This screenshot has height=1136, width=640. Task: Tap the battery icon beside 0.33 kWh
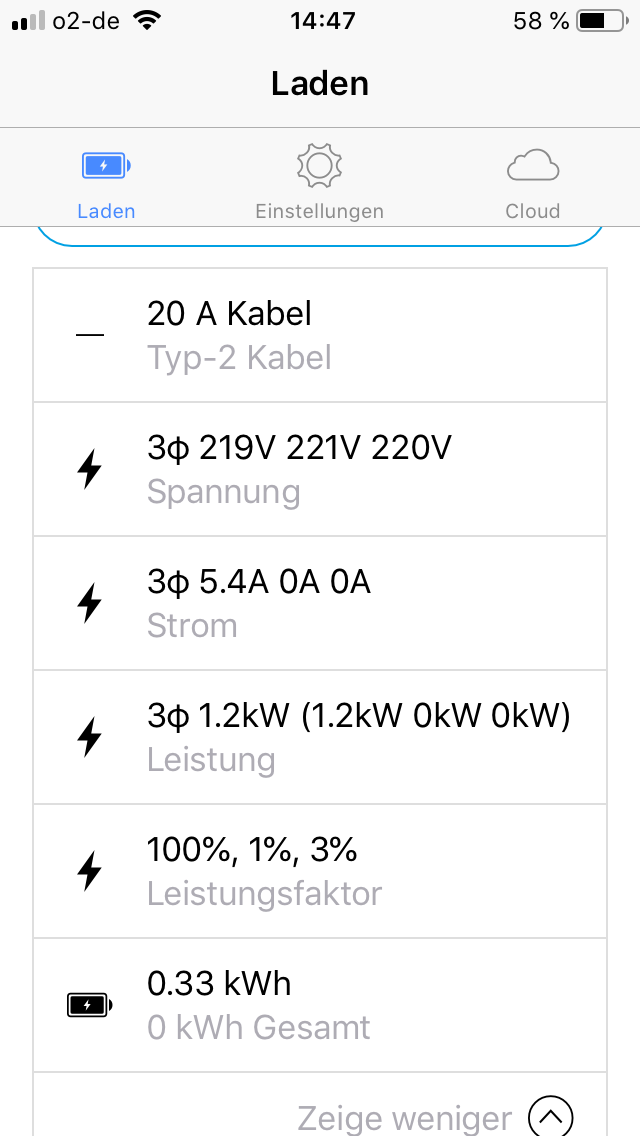pyautogui.click(x=90, y=1005)
